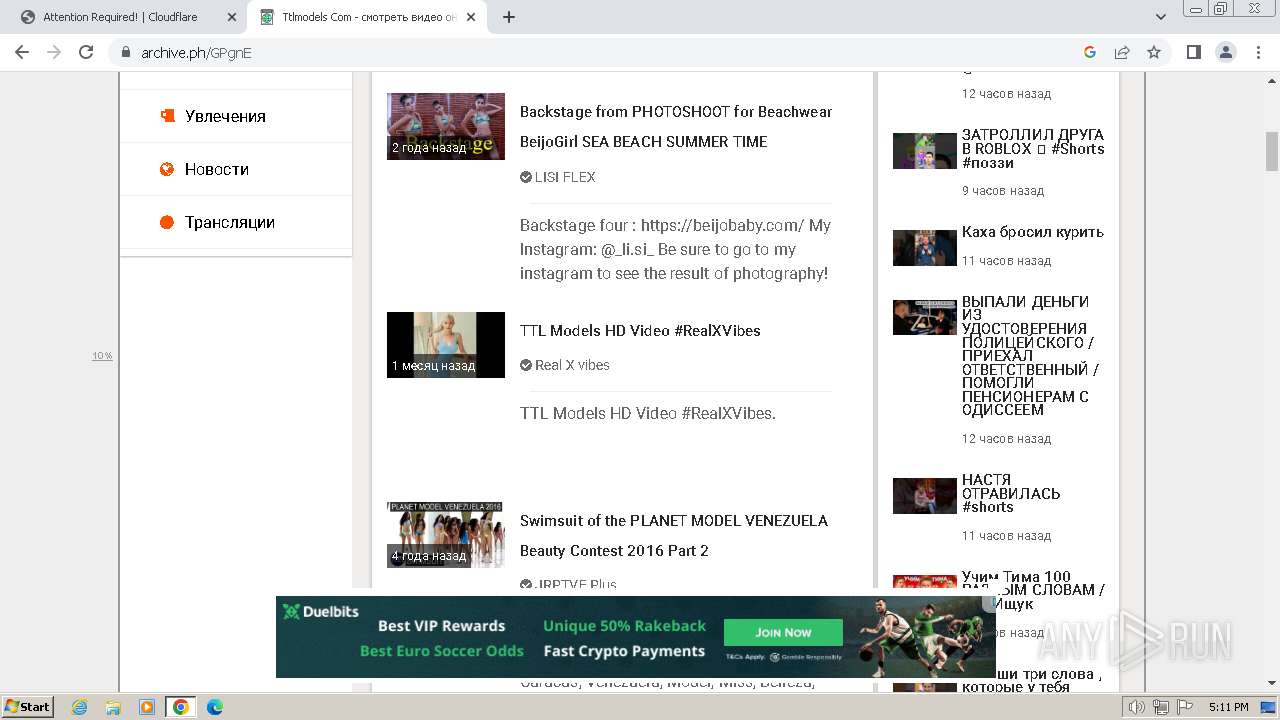Screen dimensions: 1280x720
Task: Open the volume control in system tray
Action: click(x=1136, y=707)
